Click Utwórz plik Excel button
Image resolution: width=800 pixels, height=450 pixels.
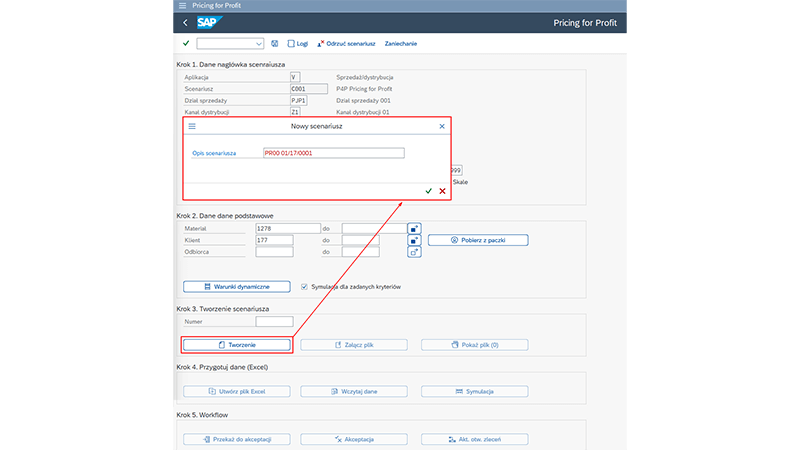tap(237, 391)
